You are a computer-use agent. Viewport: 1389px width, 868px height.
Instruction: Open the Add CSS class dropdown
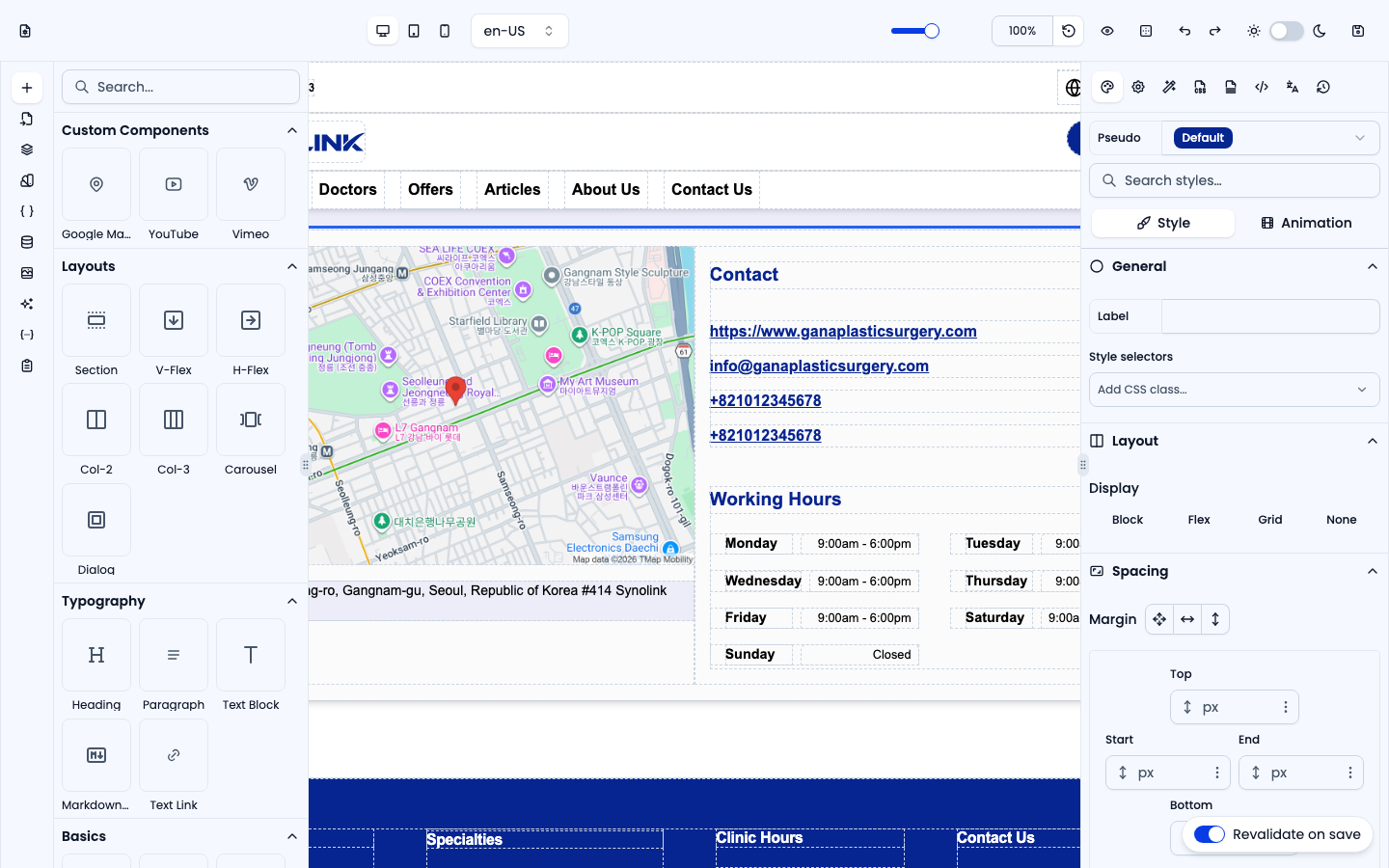click(x=1235, y=390)
